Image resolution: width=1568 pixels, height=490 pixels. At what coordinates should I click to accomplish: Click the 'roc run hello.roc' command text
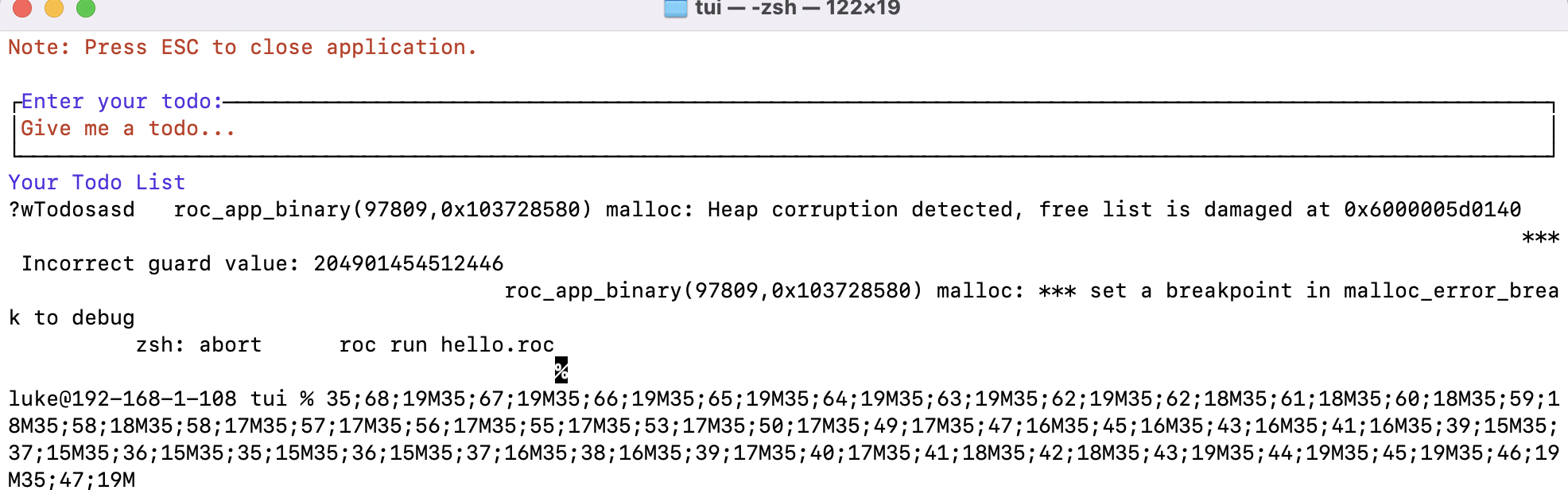pos(447,345)
